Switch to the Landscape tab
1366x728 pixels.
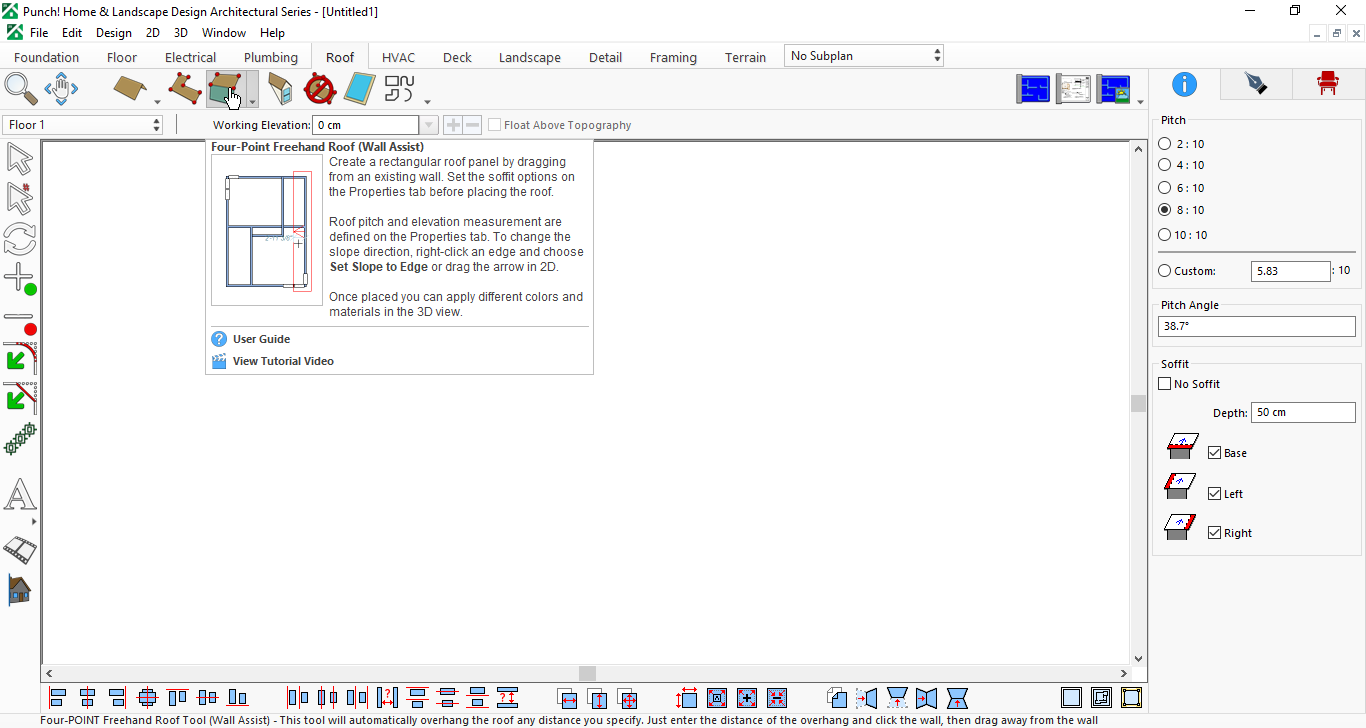click(x=530, y=57)
